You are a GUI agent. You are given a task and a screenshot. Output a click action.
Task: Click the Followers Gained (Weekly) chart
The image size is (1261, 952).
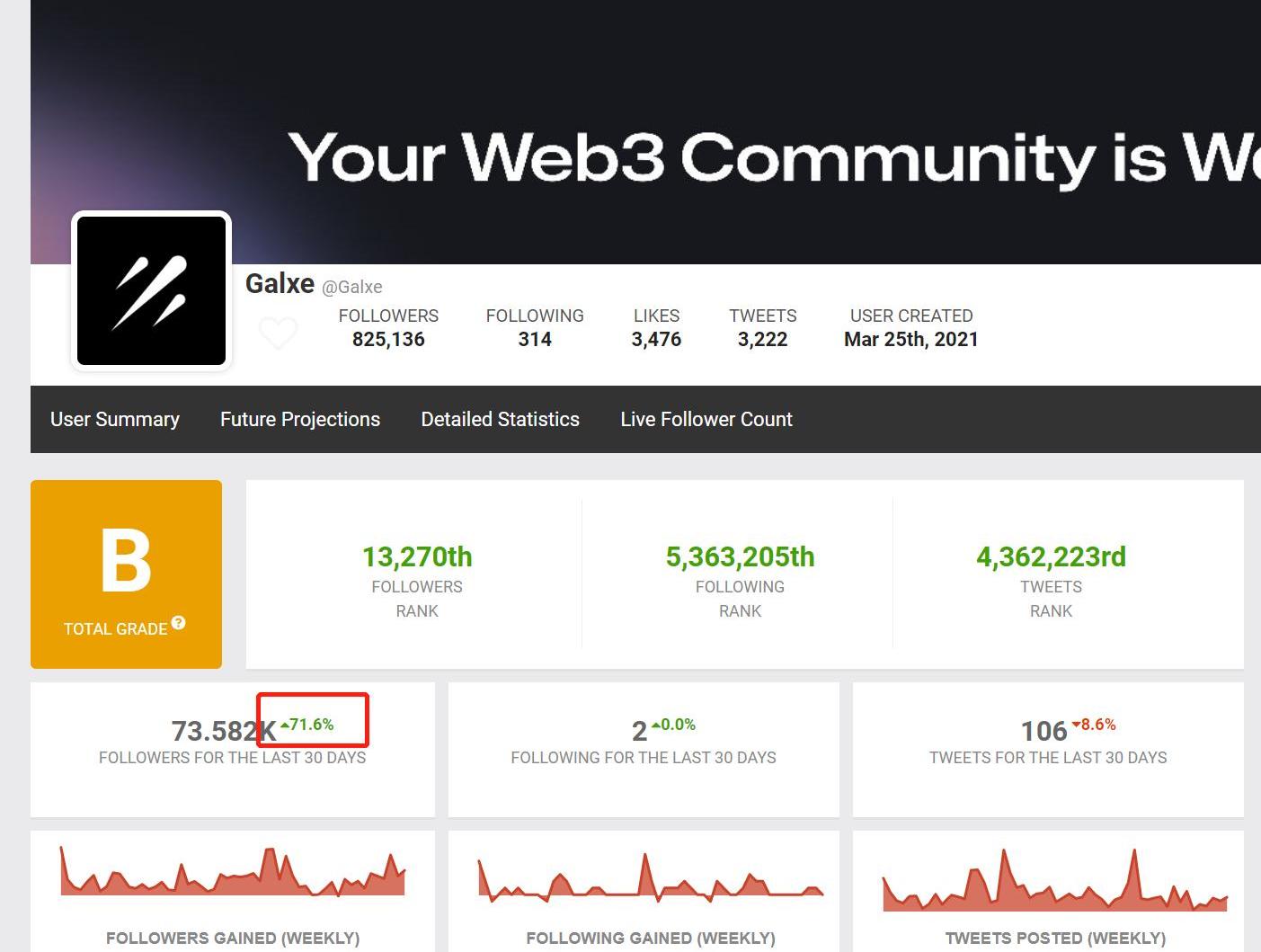pyautogui.click(x=233, y=871)
